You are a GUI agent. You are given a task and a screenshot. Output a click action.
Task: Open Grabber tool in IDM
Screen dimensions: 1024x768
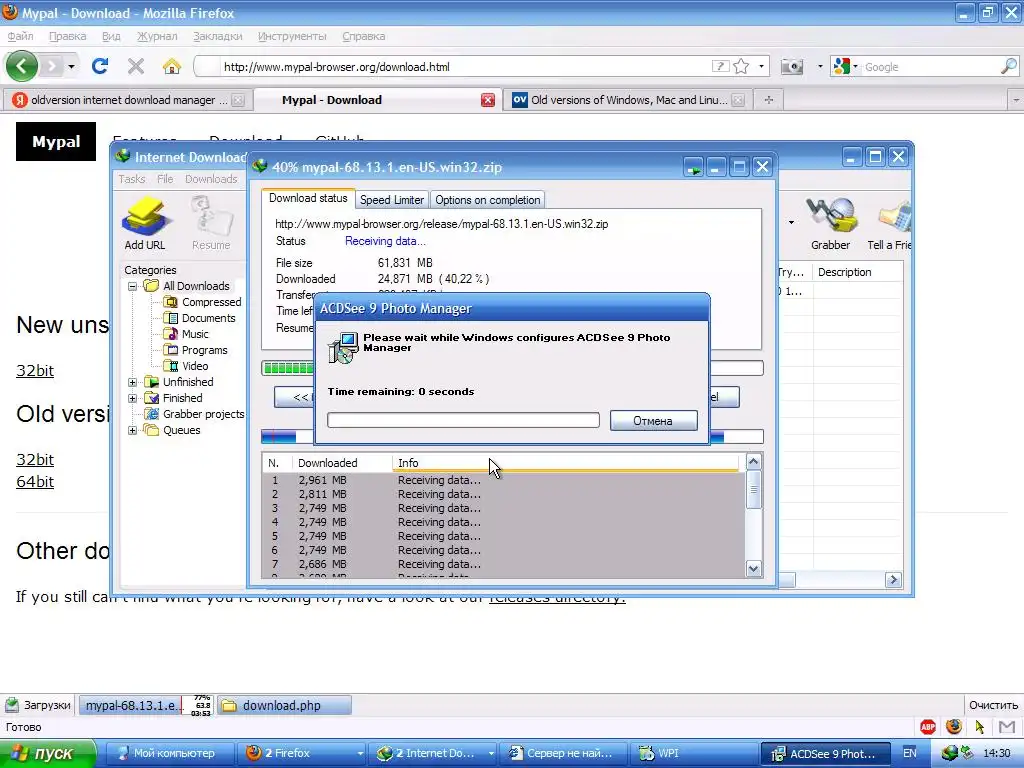(831, 223)
